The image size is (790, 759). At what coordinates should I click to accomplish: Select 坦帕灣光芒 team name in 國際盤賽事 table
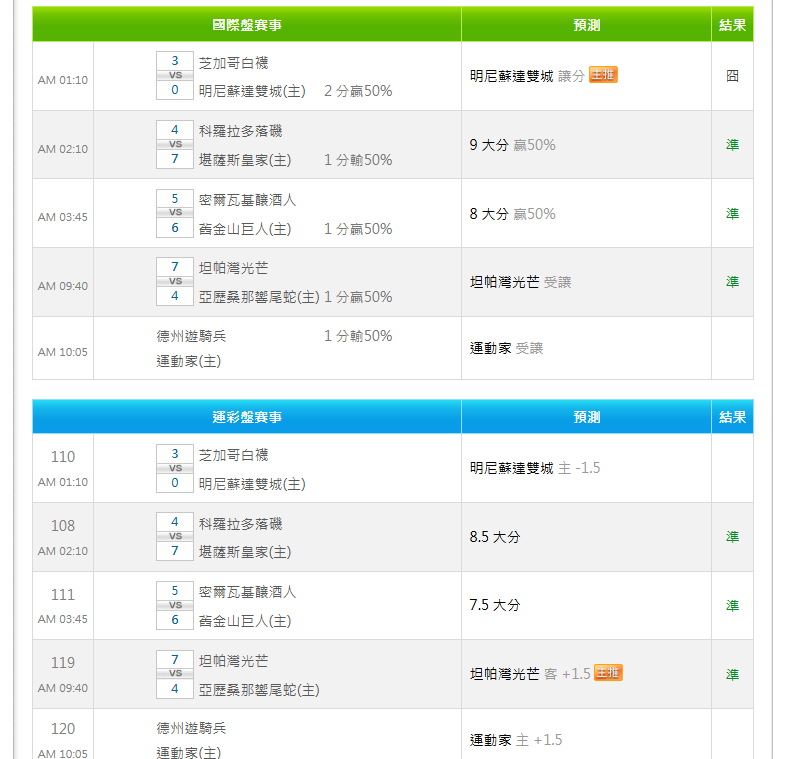233,268
